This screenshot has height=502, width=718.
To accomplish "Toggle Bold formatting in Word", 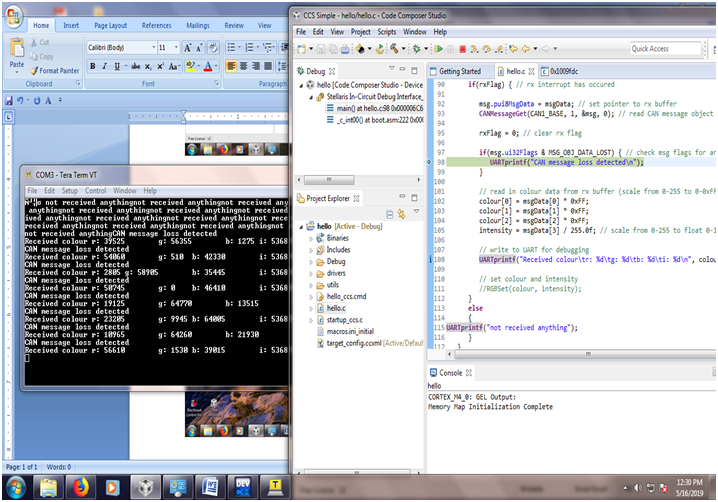I will [x=92, y=66].
